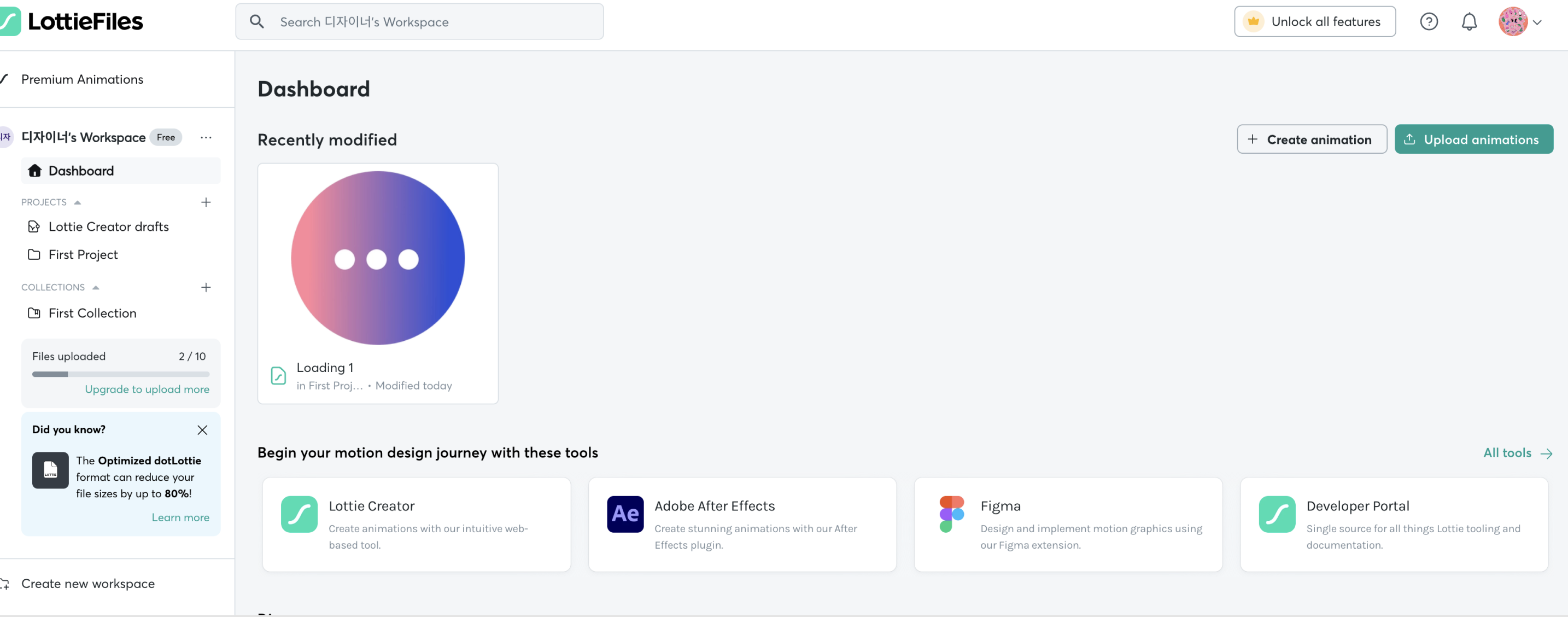Add a new project with plus icon

206,202
